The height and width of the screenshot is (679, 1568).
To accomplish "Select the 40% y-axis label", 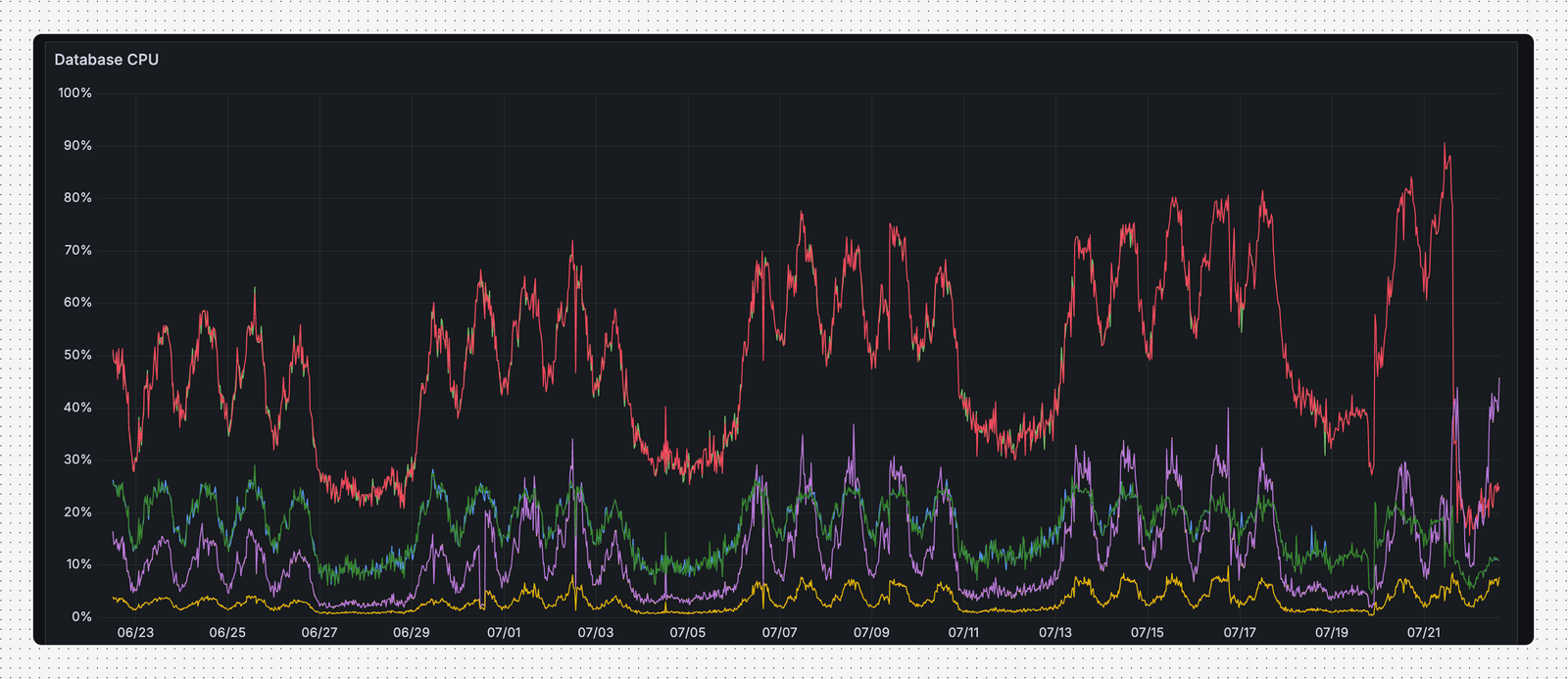I will (77, 408).
